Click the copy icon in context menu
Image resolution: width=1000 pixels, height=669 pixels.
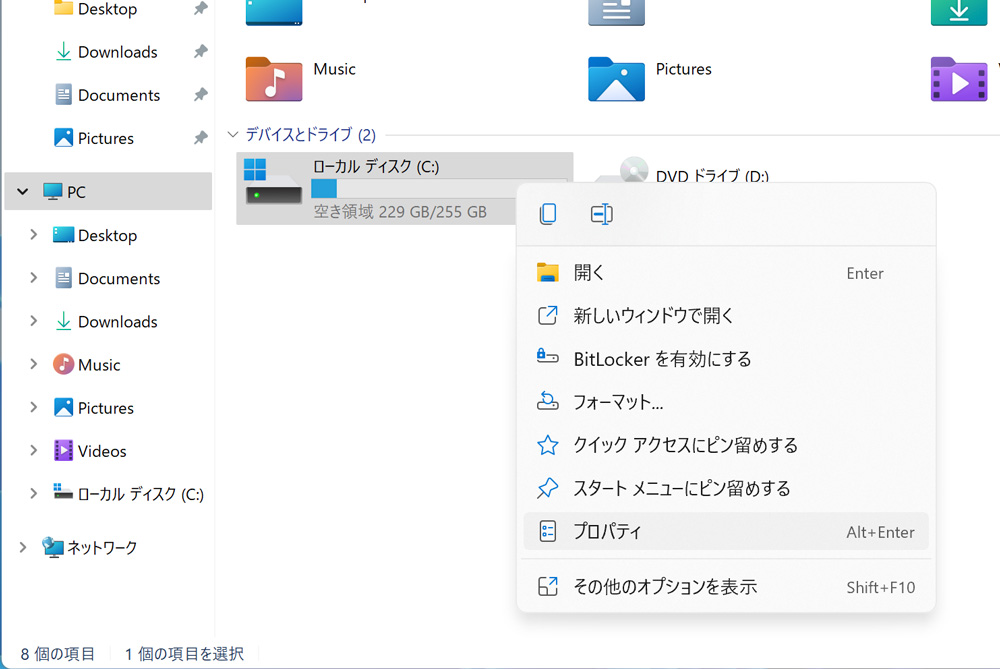coord(548,214)
